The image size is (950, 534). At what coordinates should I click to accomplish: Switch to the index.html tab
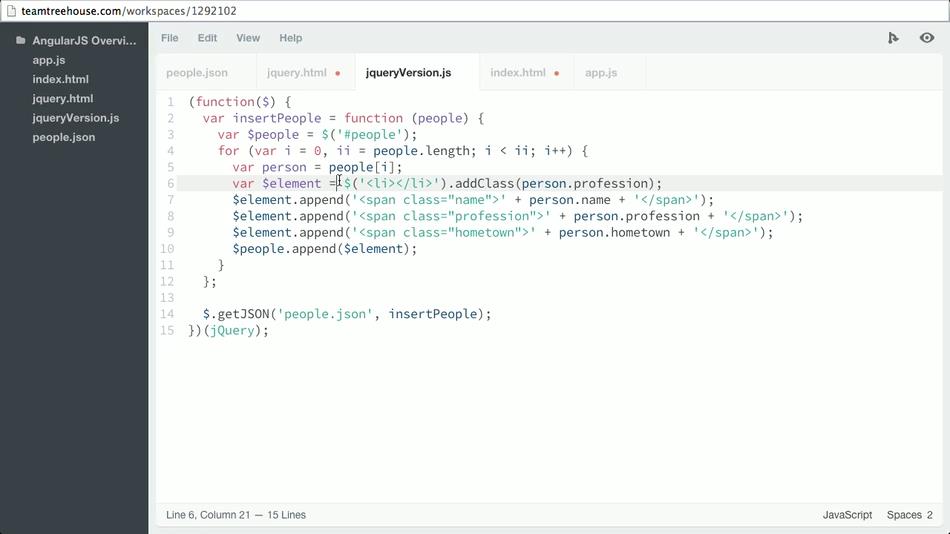pyautogui.click(x=526, y=73)
